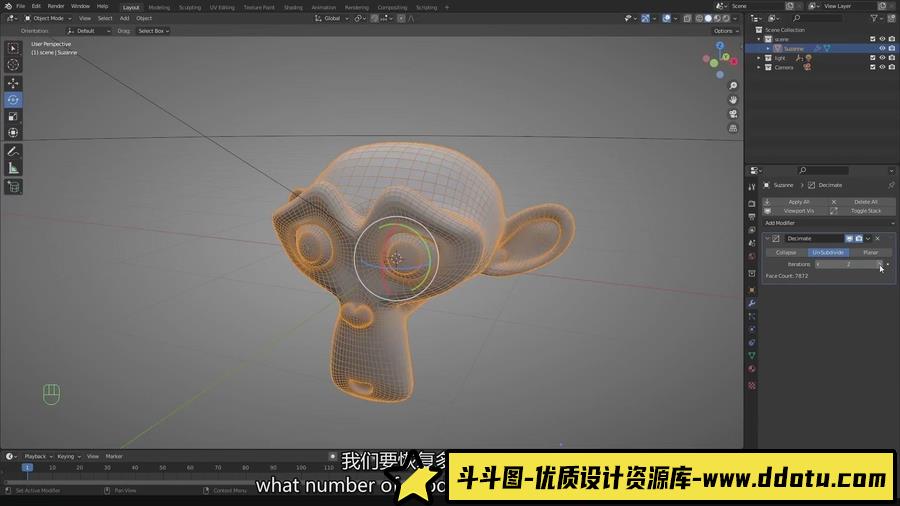Select the Collapse decimate mode
900x506 pixels.
tap(786, 252)
